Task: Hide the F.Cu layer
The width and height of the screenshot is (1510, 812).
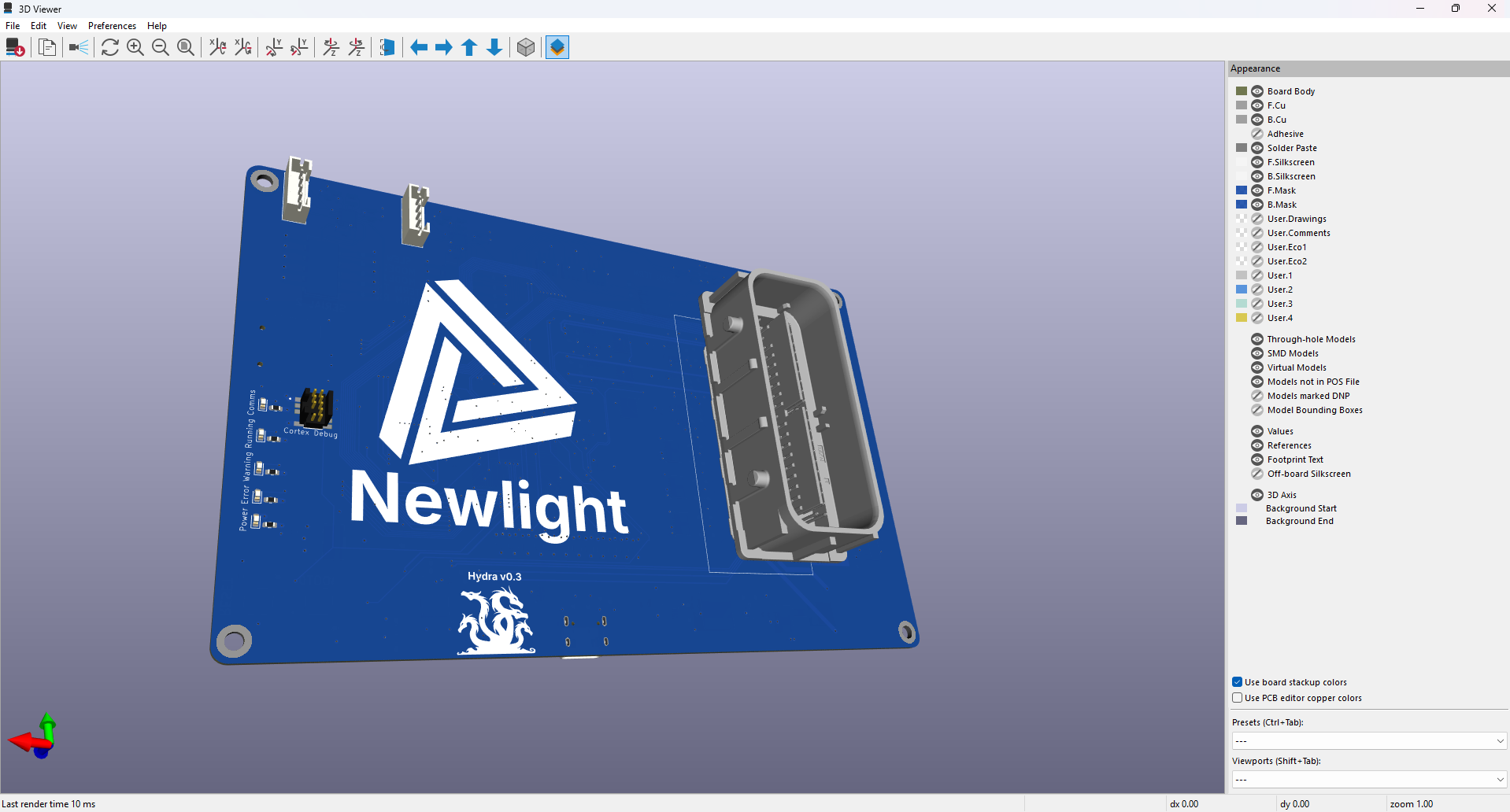Action: coord(1257,105)
